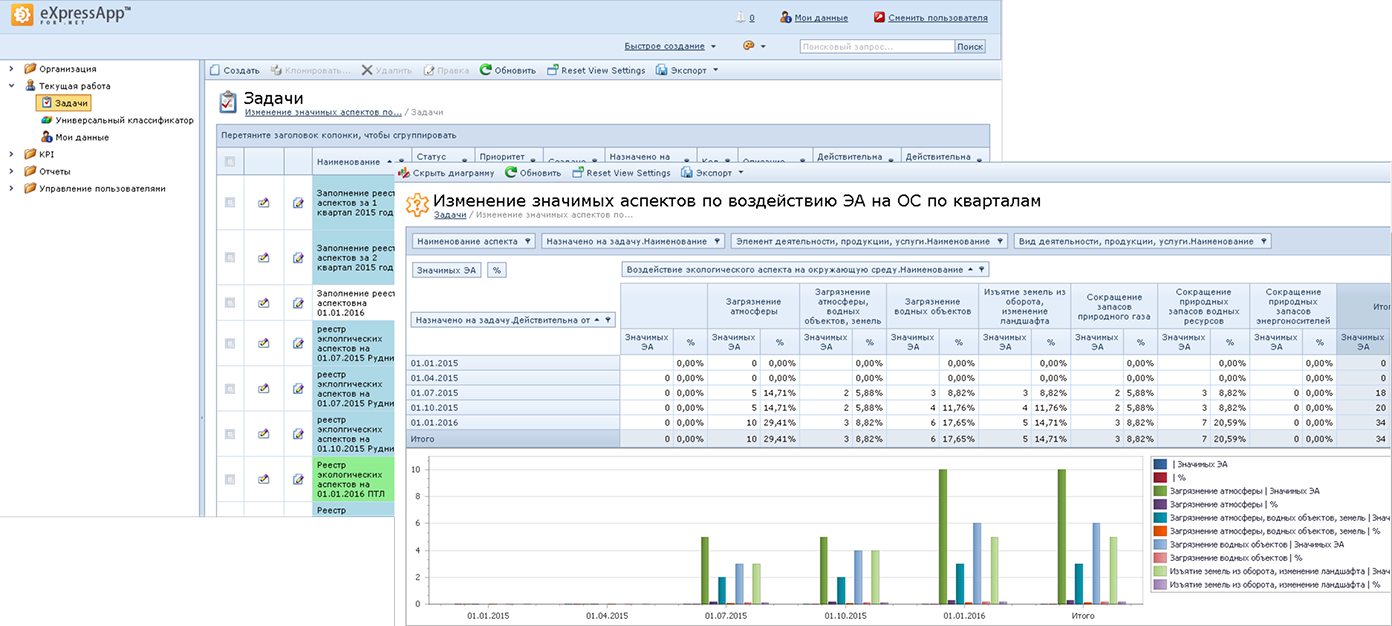Click Клонировать in Задачи window toolbar
The height and width of the screenshot is (626, 1392).
pyautogui.click(x=311, y=70)
